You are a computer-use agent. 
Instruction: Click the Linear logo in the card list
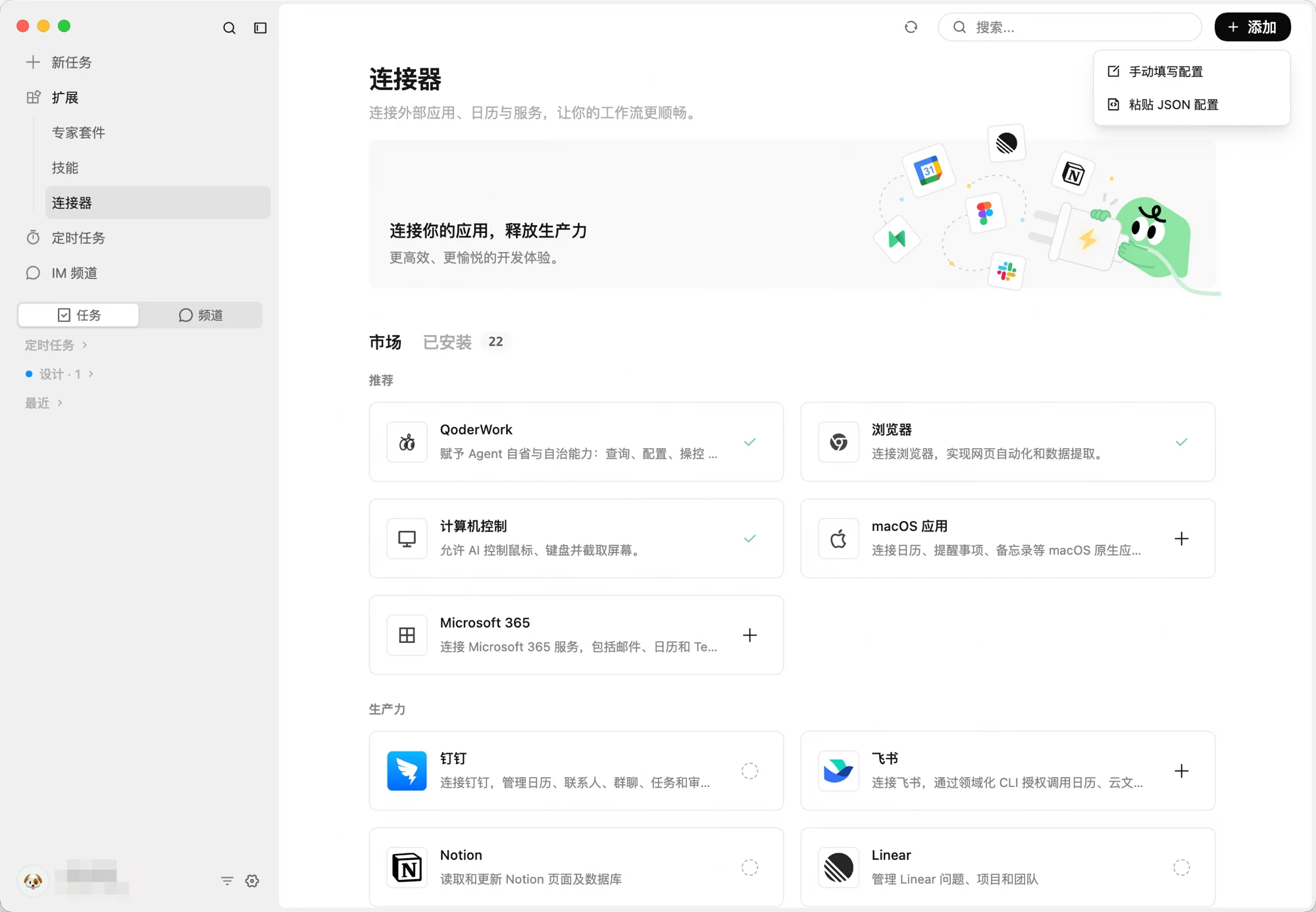pyautogui.click(x=838, y=867)
